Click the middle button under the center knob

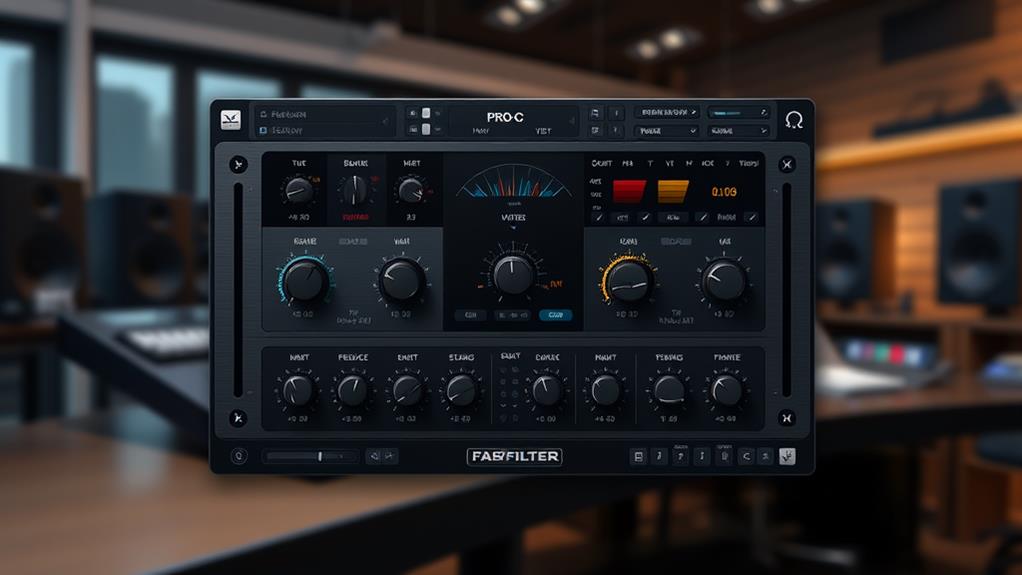coord(512,315)
